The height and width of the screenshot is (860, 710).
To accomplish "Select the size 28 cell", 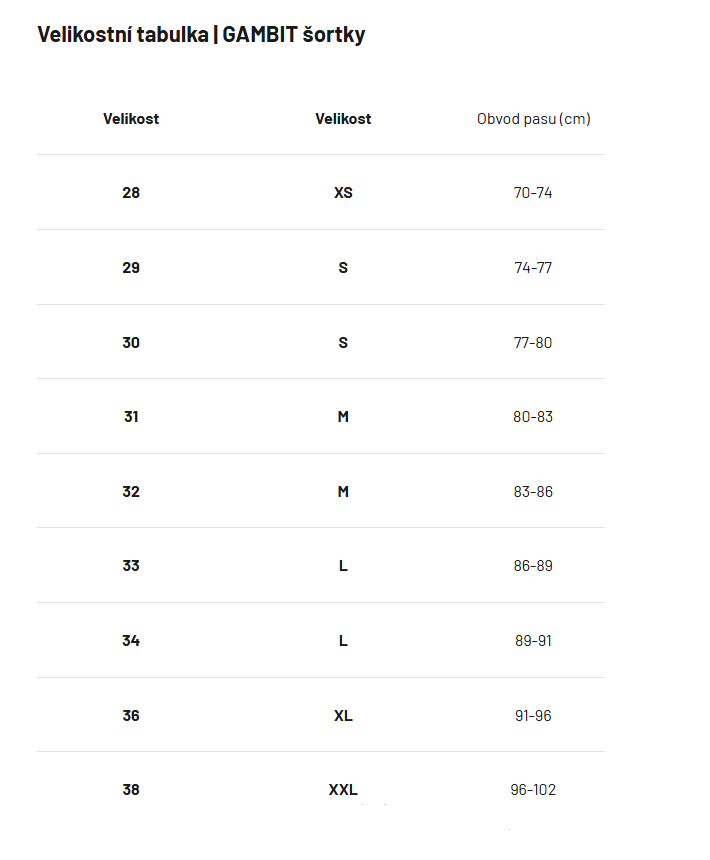I will click(131, 193).
